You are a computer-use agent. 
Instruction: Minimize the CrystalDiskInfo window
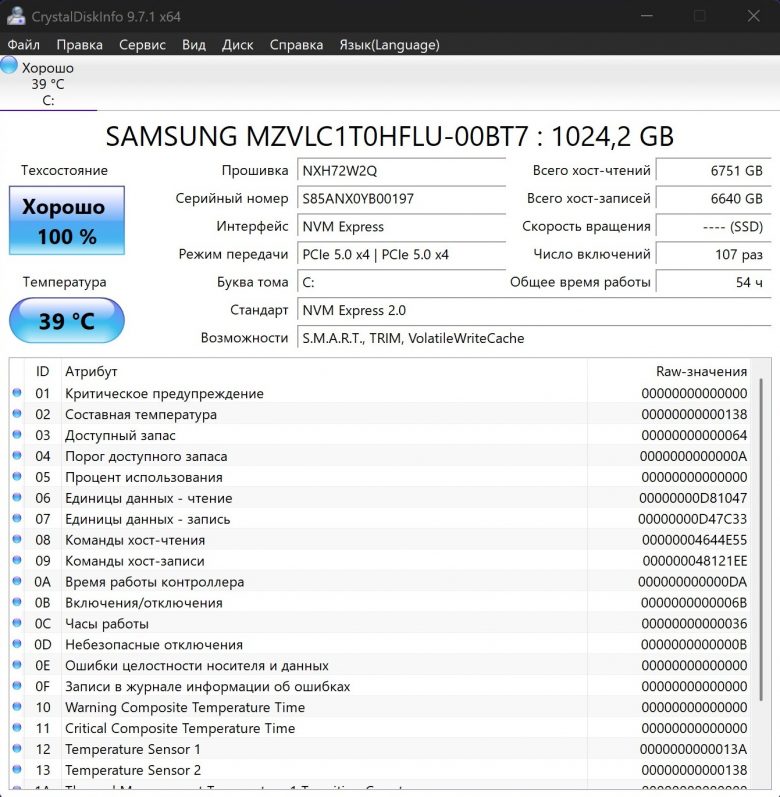646,16
